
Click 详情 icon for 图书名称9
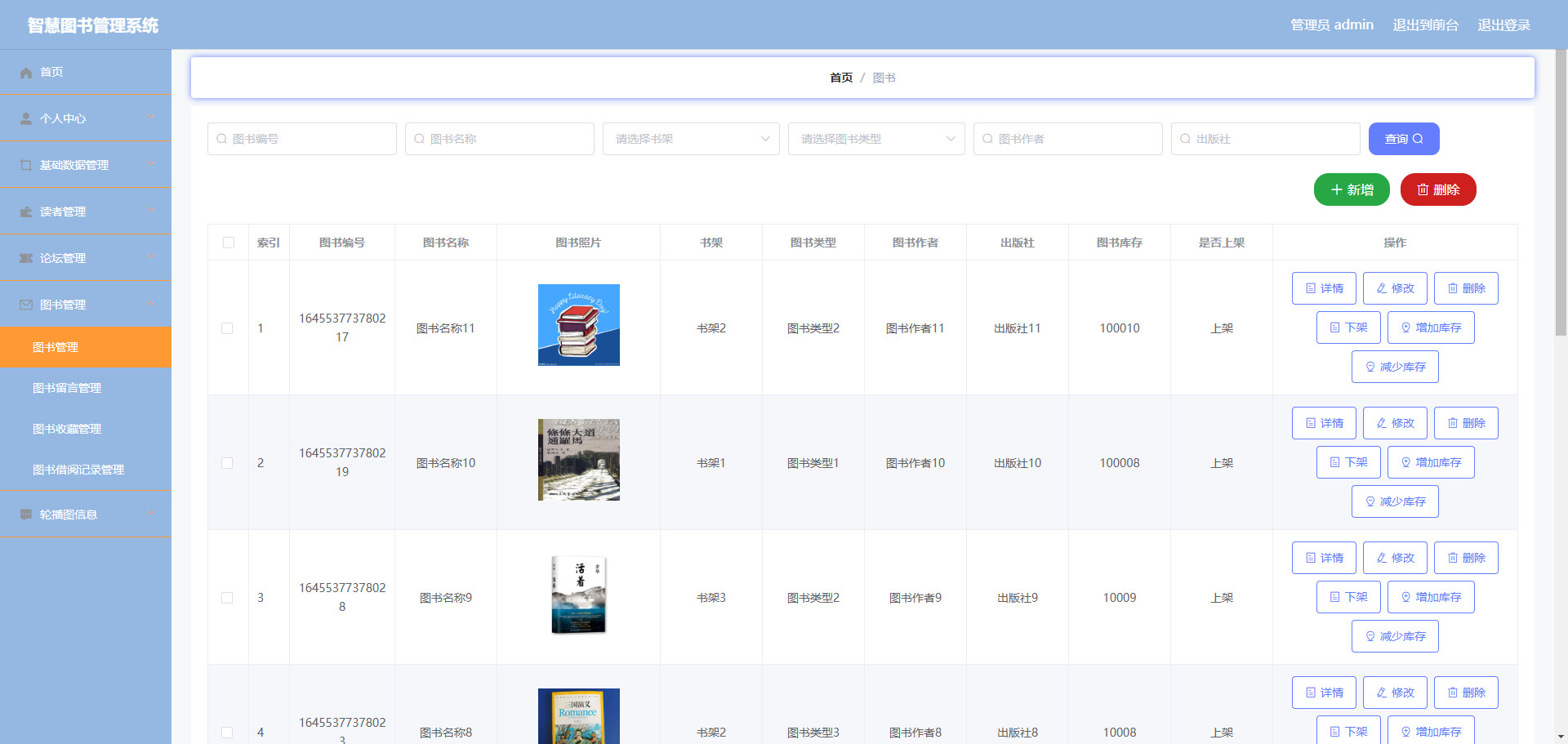[x=1311, y=558]
